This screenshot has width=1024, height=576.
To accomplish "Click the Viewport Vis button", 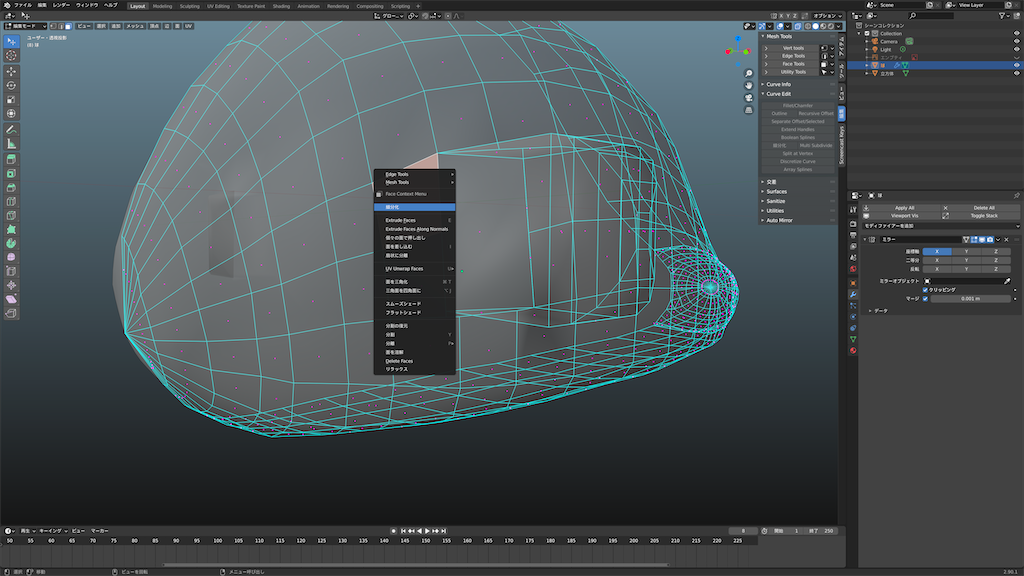I will (901, 216).
